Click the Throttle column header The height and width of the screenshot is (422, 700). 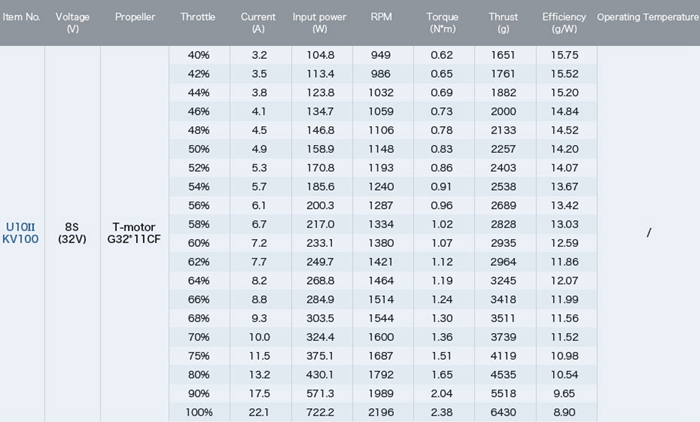tap(198, 17)
